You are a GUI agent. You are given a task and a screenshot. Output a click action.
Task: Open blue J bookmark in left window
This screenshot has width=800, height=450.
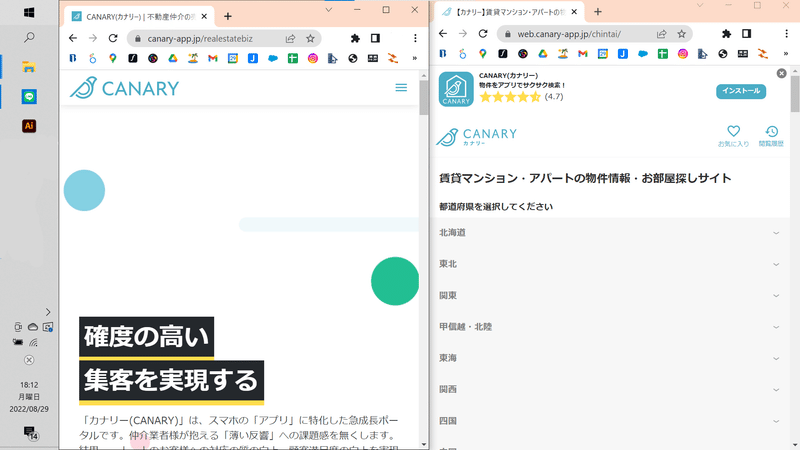253,58
